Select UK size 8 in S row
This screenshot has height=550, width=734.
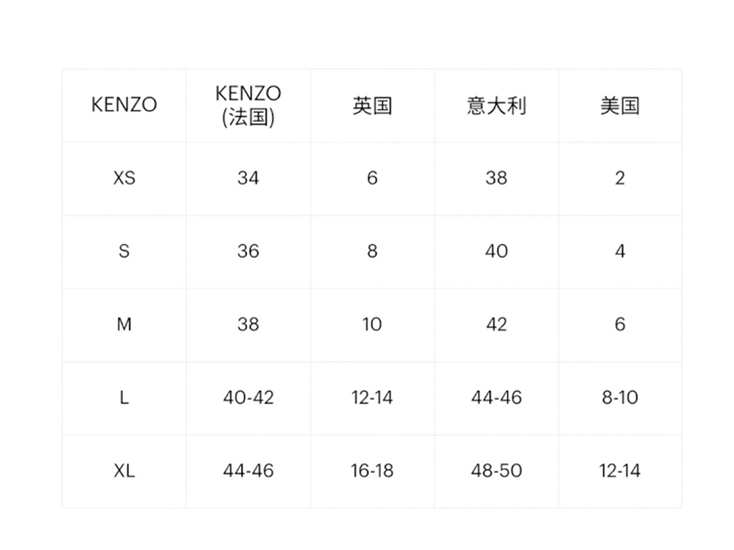coord(372,251)
